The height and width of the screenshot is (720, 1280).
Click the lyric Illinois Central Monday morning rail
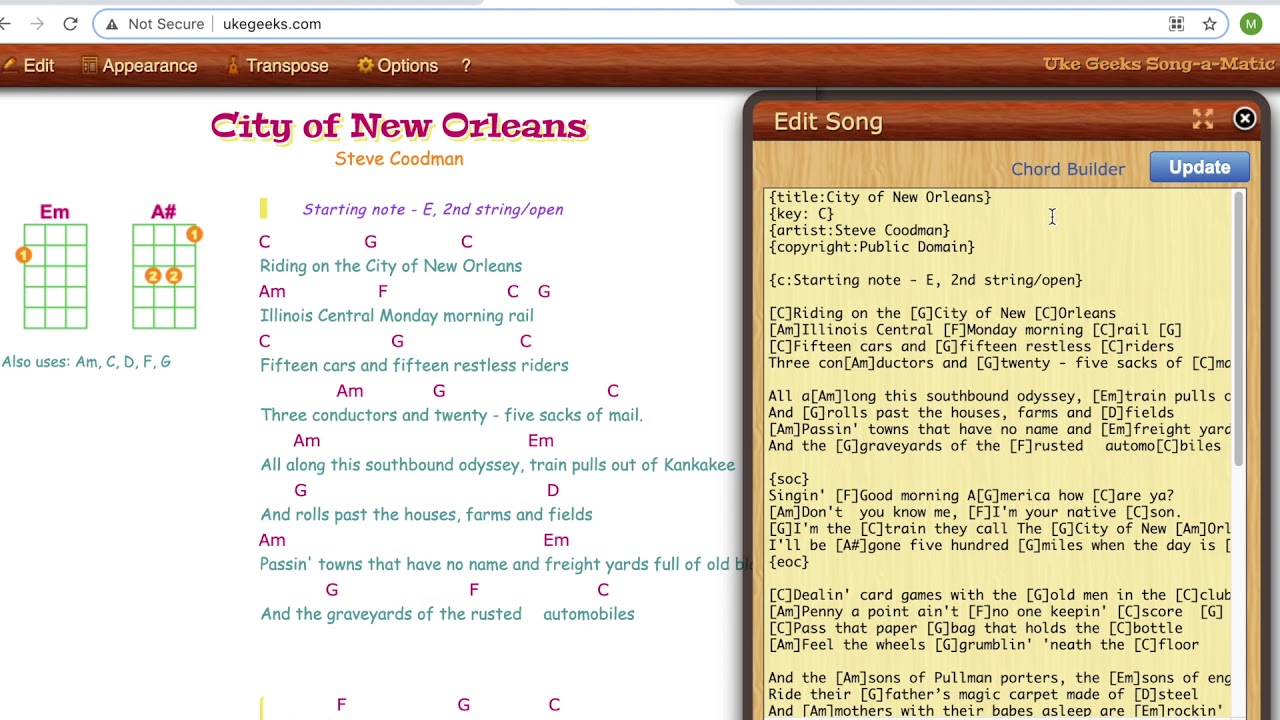point(396,316)
